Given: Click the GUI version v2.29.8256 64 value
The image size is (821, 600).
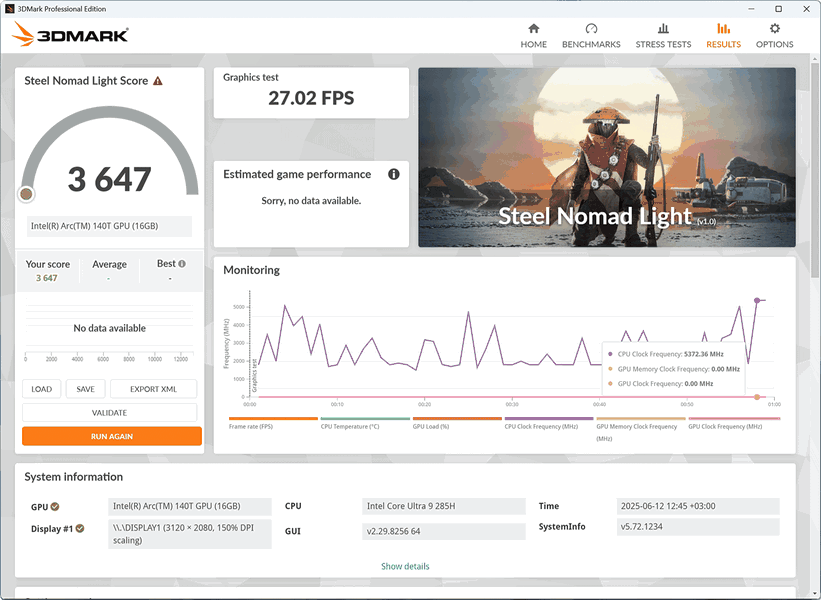Looking at the screenshot, I should [x=443, y=531].
